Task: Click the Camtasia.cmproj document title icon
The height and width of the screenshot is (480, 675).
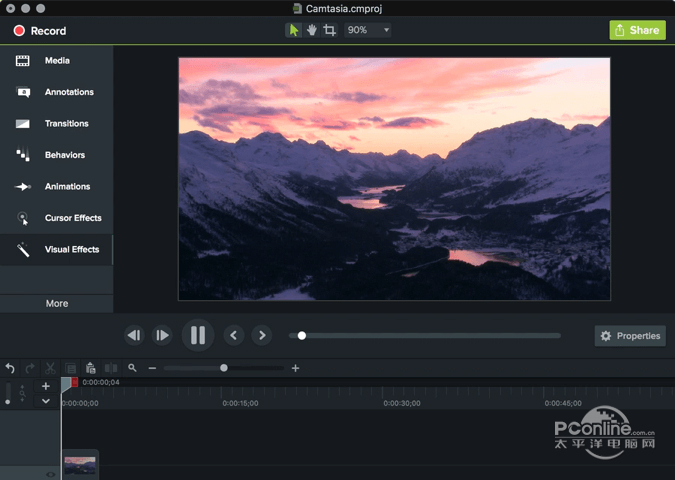Action: coord(297,8)
